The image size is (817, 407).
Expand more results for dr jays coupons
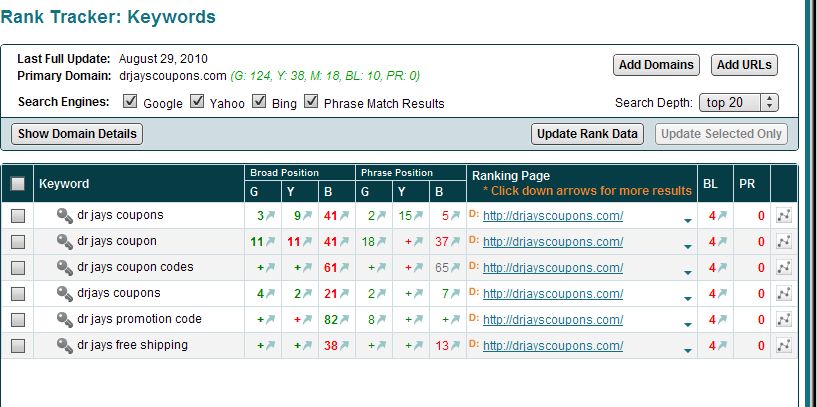[x=688, y=221]
